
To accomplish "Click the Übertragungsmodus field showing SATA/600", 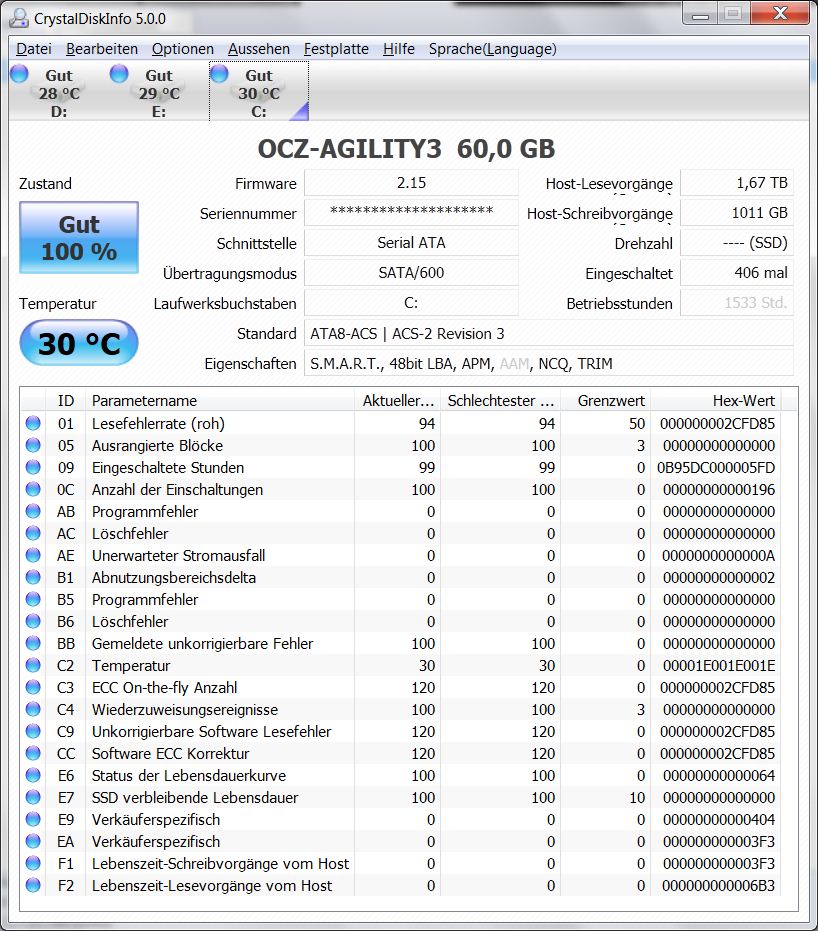I will [411, 273].
